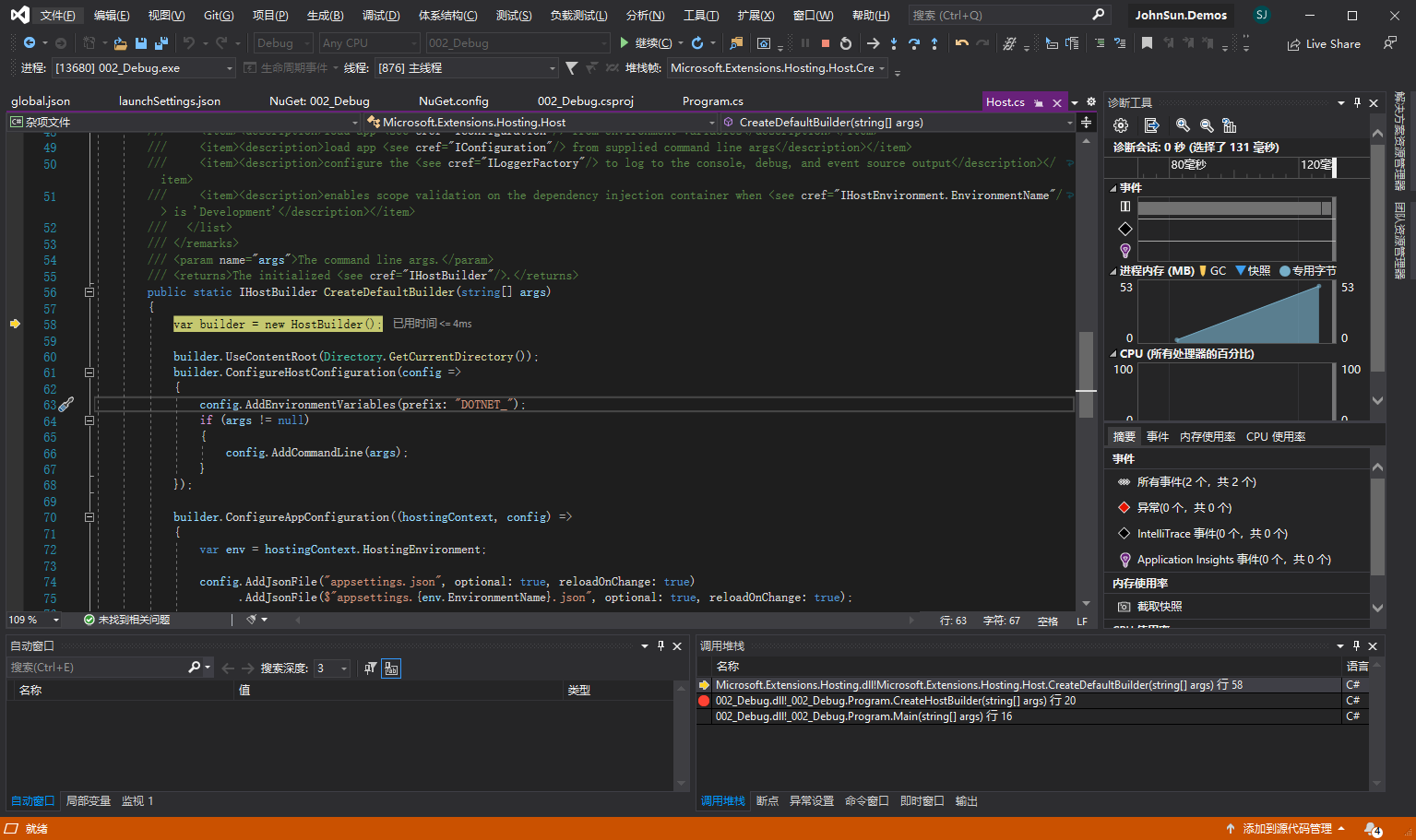Click the Live Share button
The width and height of the screenshot is (1416, 840).
tap(1324, 43)
